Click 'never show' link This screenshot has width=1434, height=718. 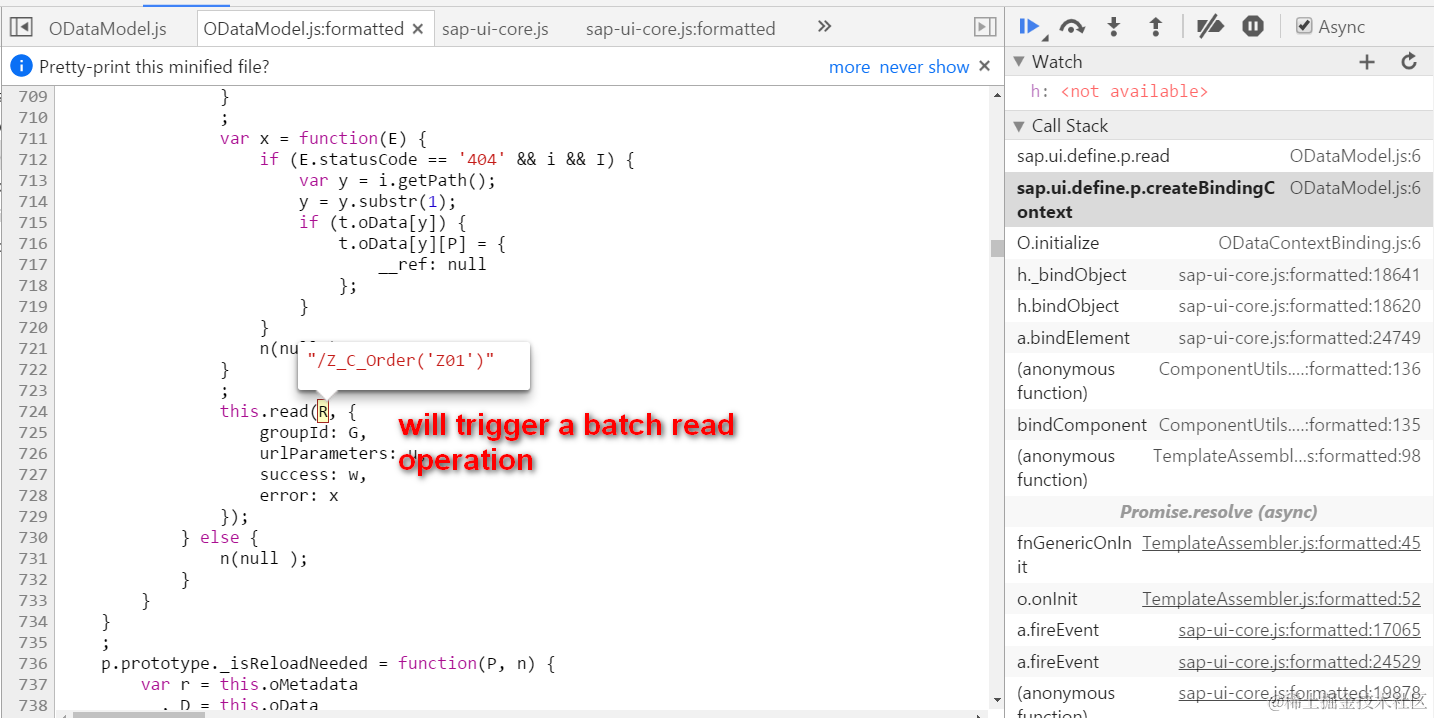click(924, 67)
